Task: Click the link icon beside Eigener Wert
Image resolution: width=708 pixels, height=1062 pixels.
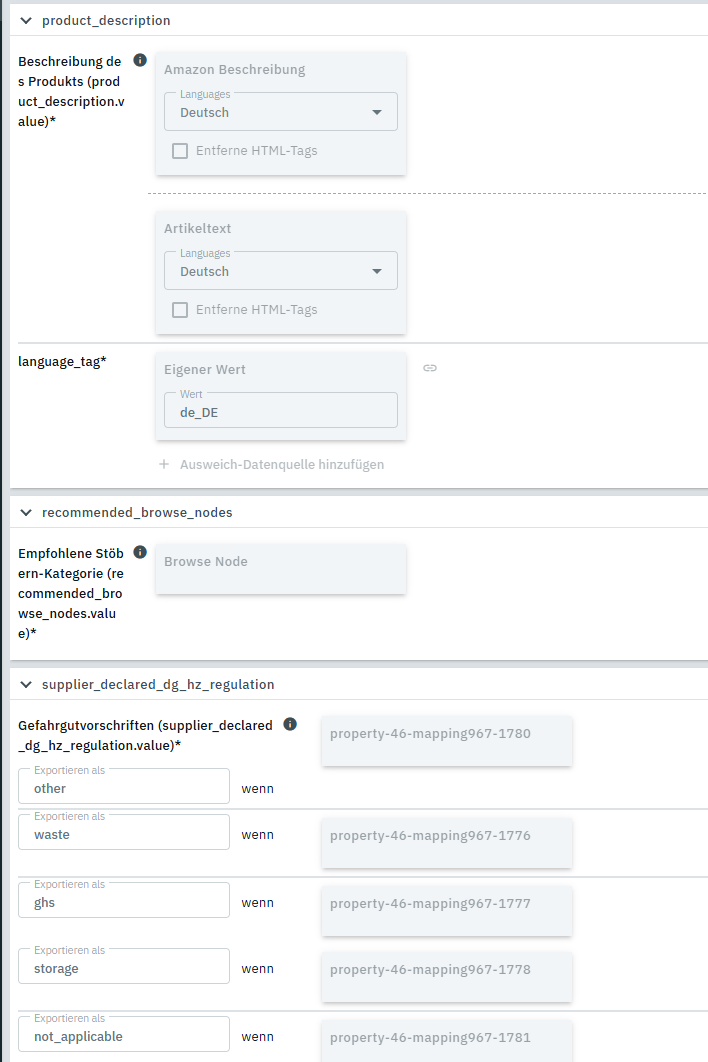Action: click(430, 368)
